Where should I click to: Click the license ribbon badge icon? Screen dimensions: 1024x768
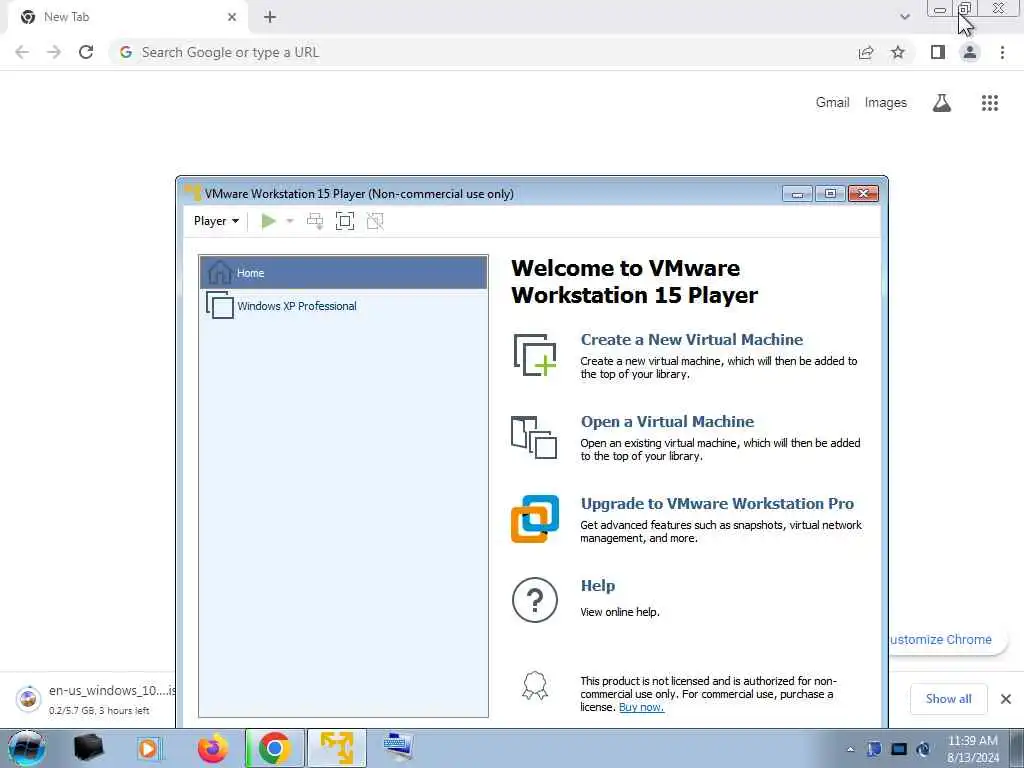pos(535,686)
